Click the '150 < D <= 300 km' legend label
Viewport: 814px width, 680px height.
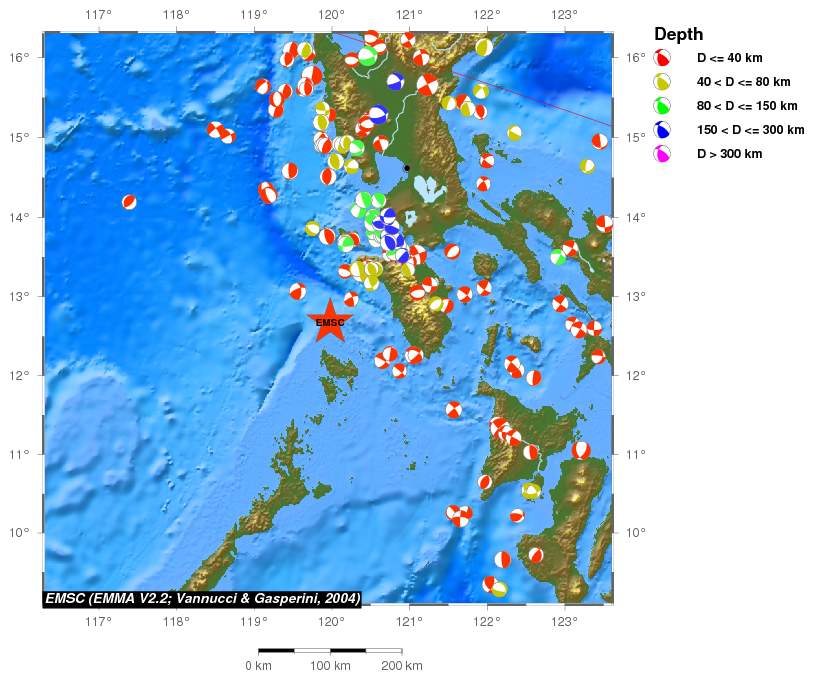point(750,130)
